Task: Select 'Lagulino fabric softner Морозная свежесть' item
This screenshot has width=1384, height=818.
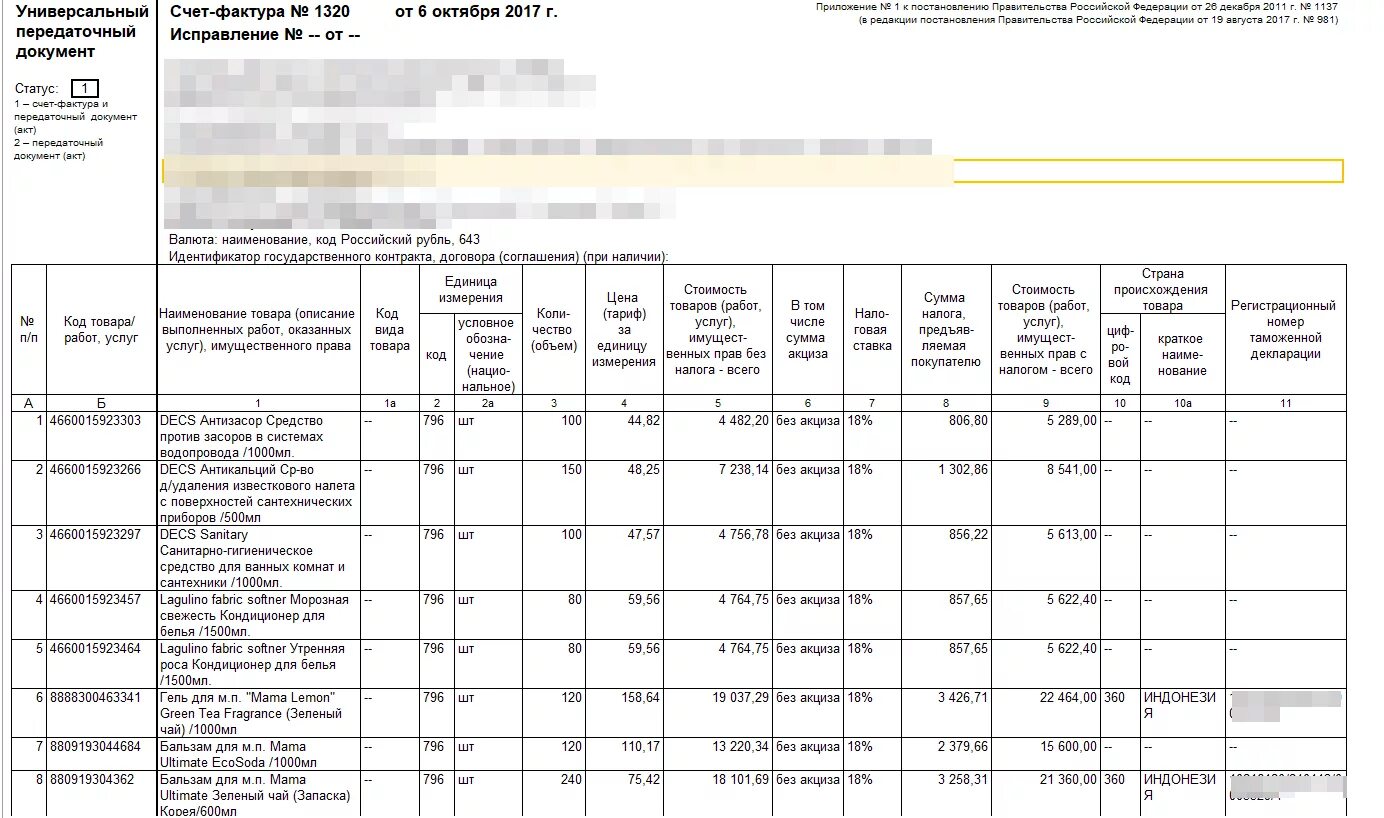Action: 254,616
